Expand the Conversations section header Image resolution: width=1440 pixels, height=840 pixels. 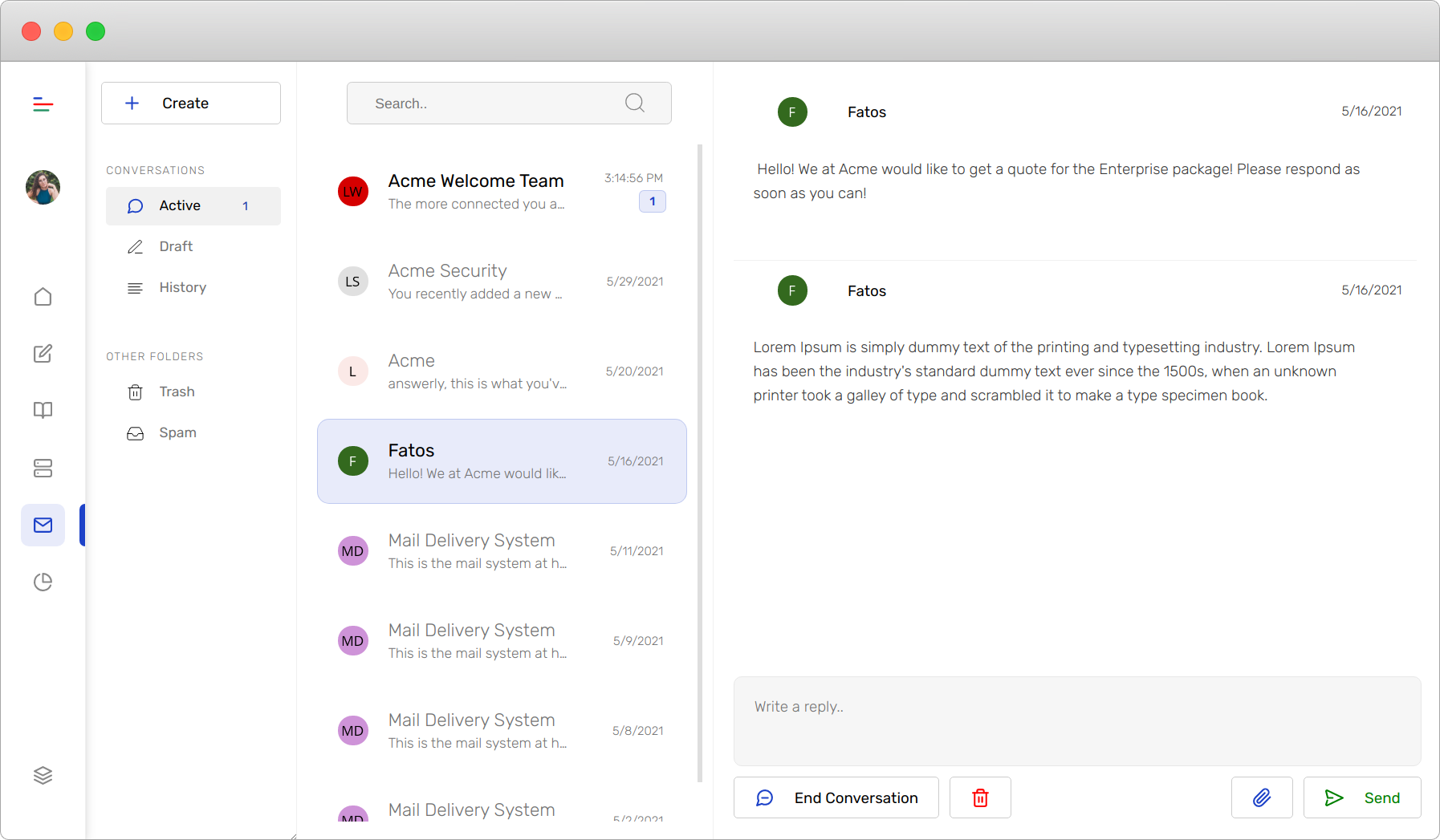[x=155, y=169]
